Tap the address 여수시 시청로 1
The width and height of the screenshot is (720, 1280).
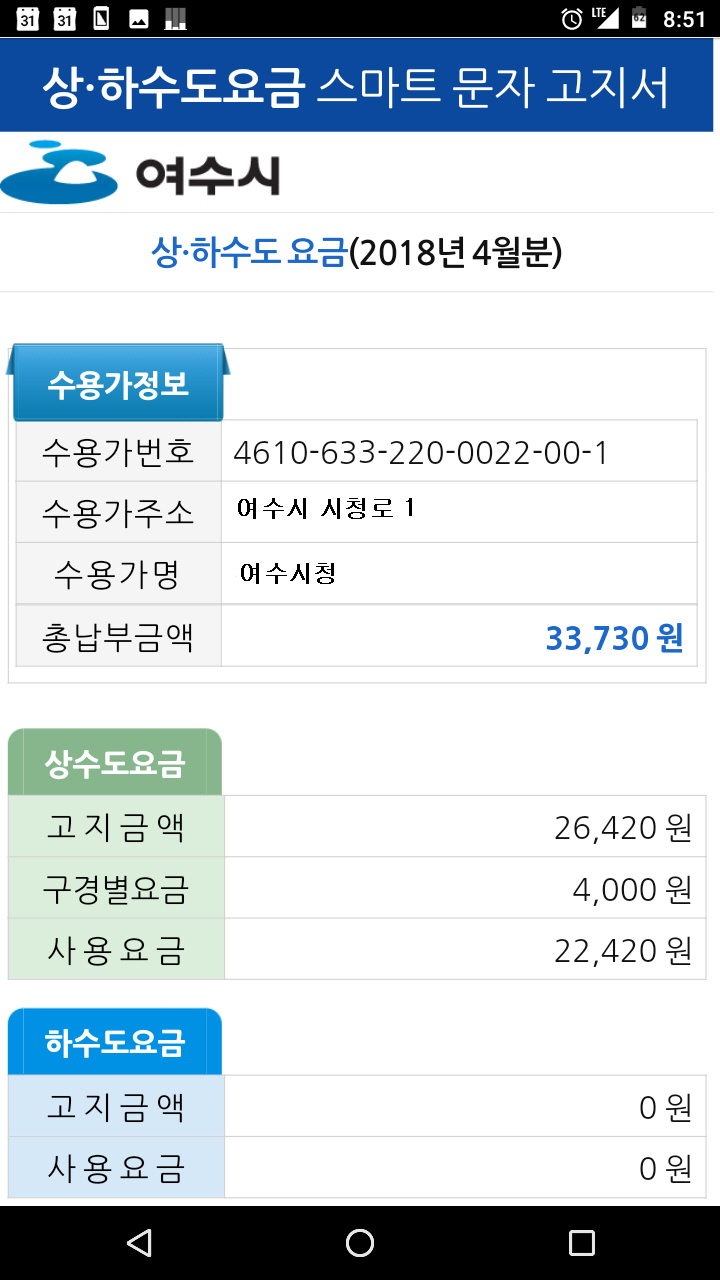[326, 509]
